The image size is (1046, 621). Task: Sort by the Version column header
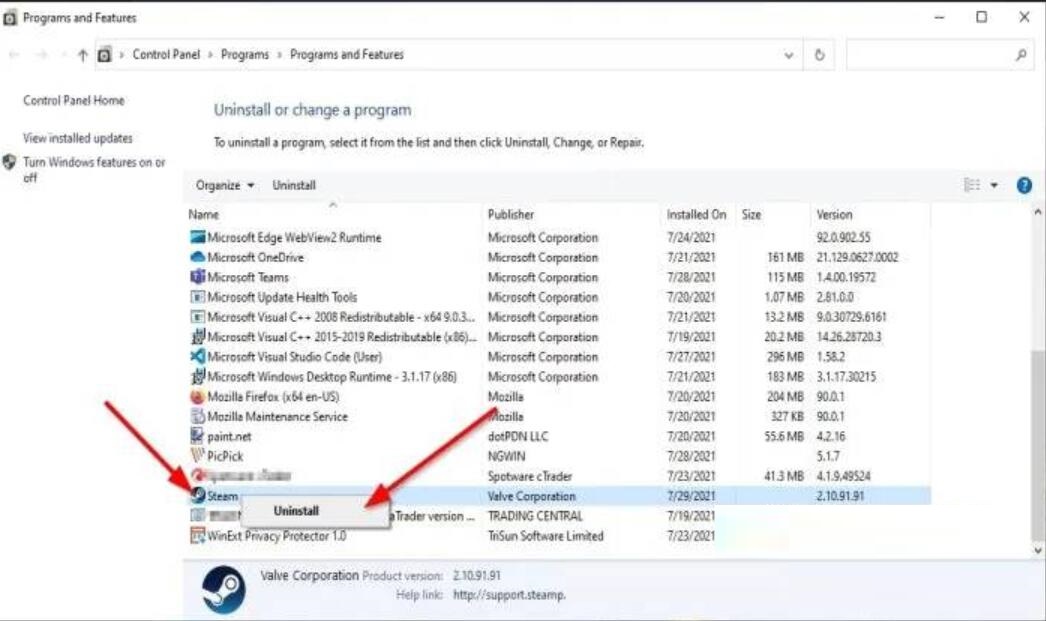(834, 214)
